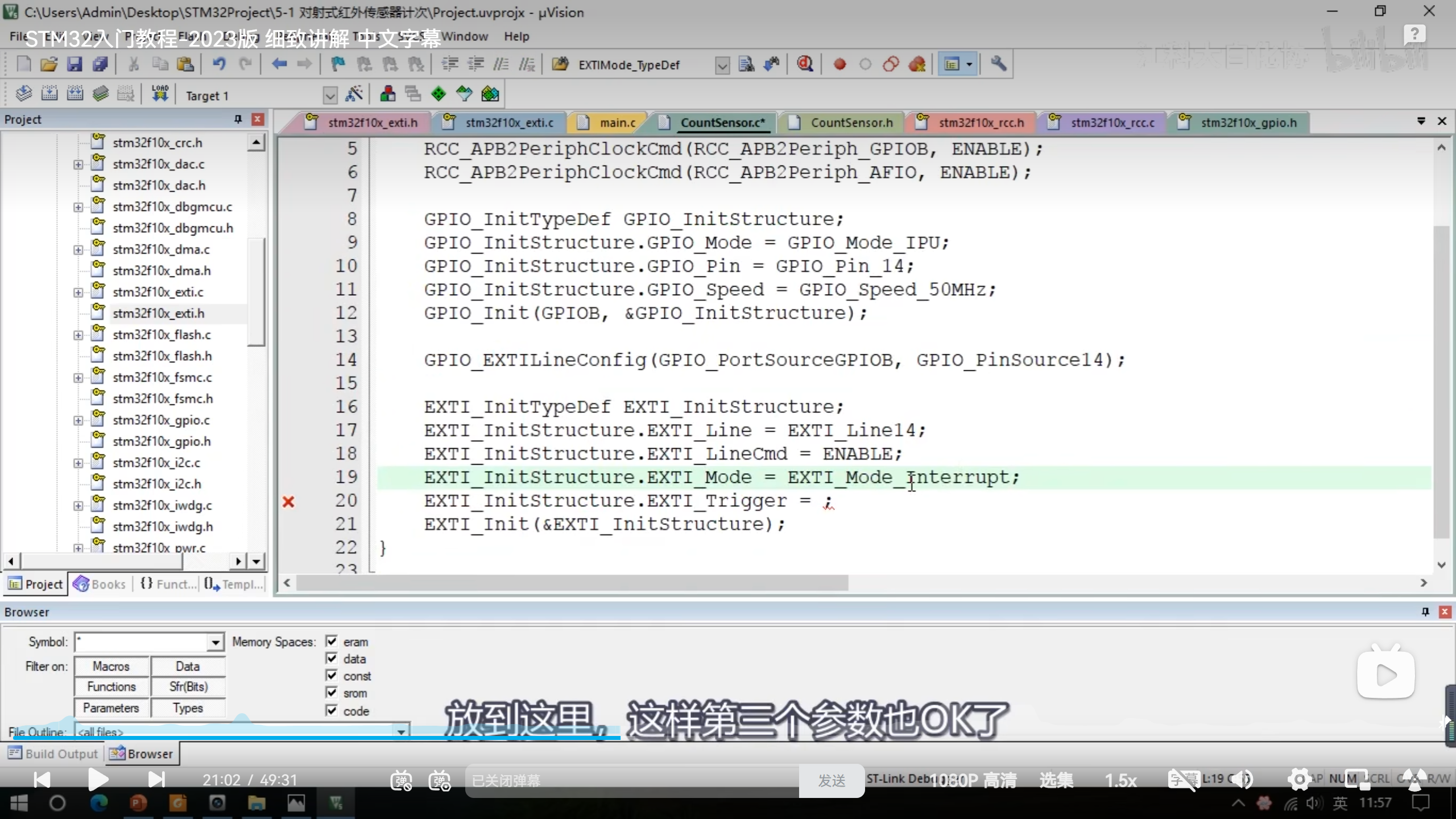Expand the stm32f10x_exti.c tree node

[x=78, y=292]
